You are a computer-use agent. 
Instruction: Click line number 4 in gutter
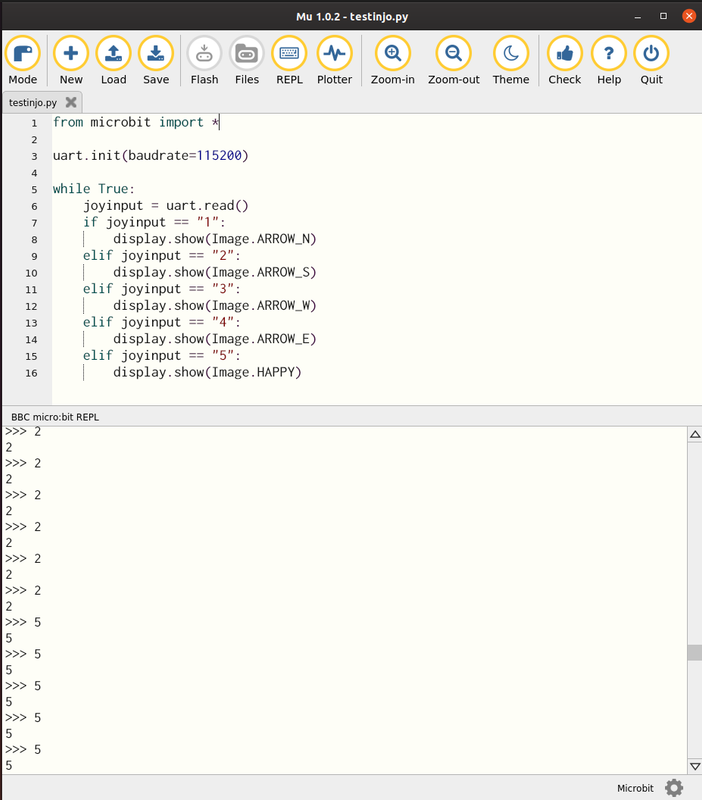[x=34, y=173]
